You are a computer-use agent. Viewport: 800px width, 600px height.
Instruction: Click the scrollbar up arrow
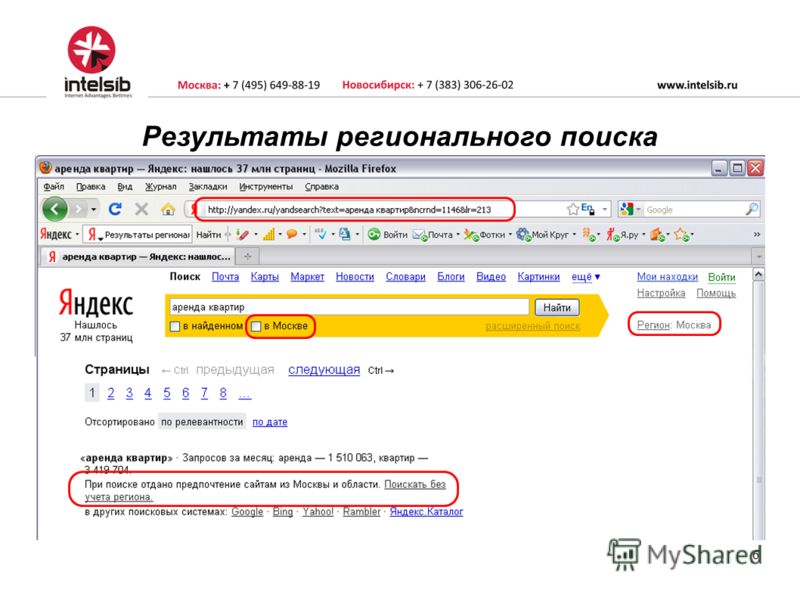[x=759, y=276]
